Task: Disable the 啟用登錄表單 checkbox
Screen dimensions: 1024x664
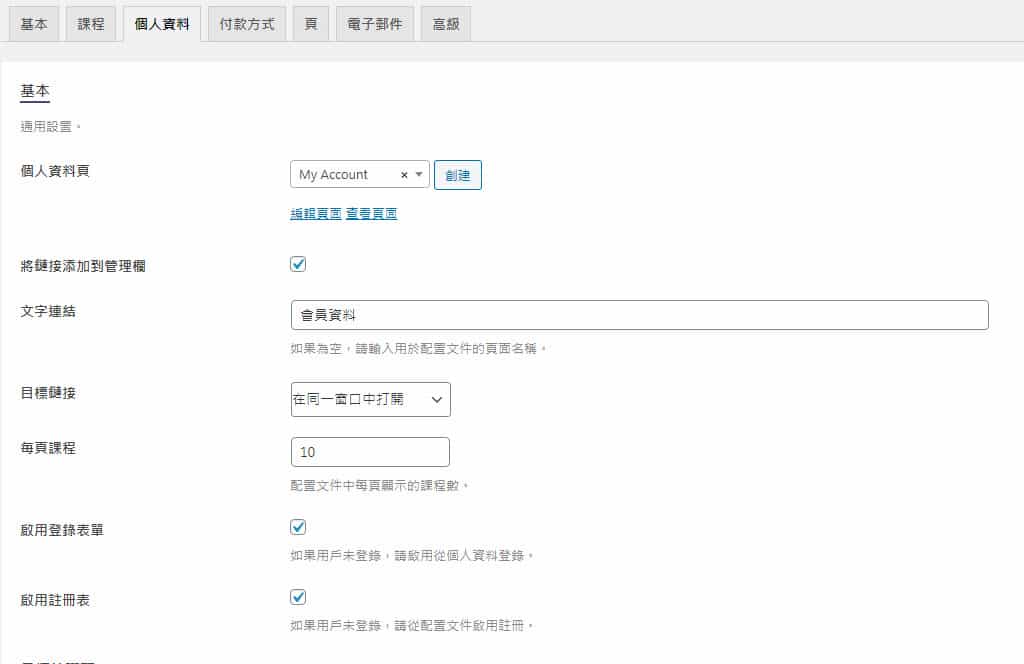Action: (x=298, y=527)
